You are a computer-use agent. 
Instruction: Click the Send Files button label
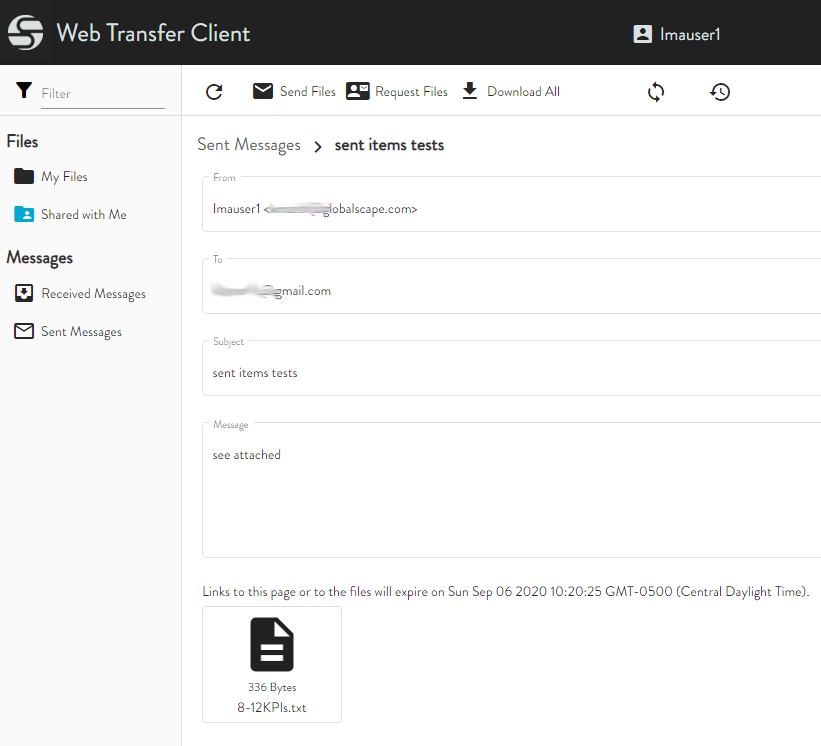[x=308, y=92]
